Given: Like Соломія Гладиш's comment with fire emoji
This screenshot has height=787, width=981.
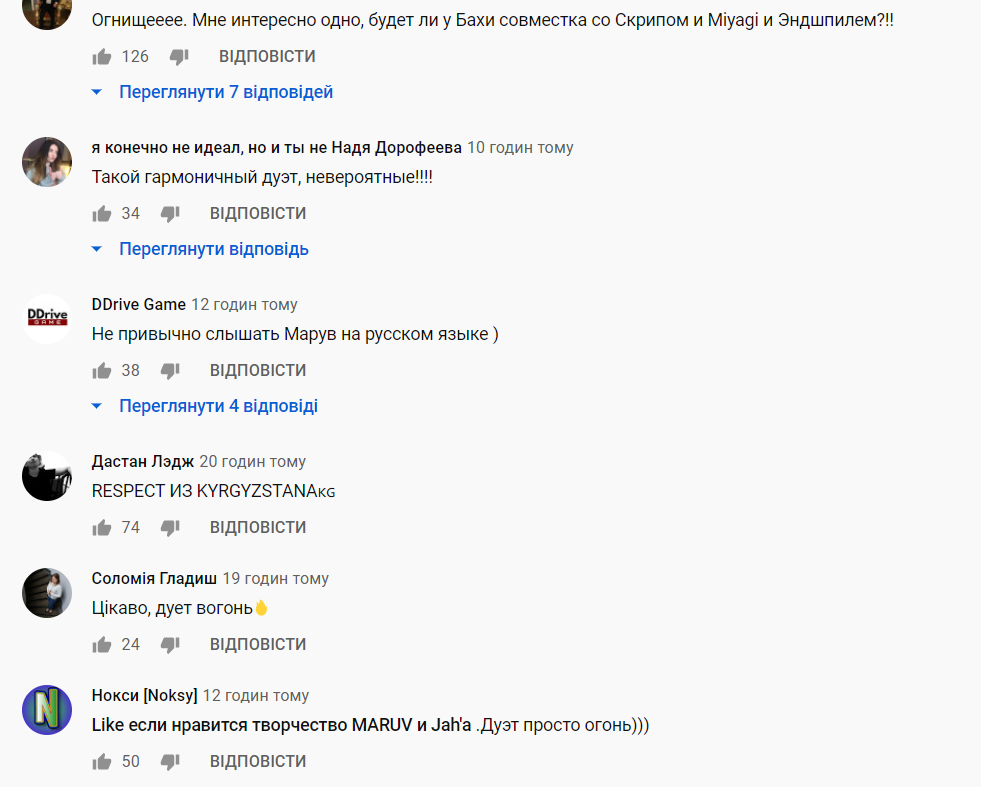Looking at the screenshot, I should pyautogui.click(x=101, y=644).
